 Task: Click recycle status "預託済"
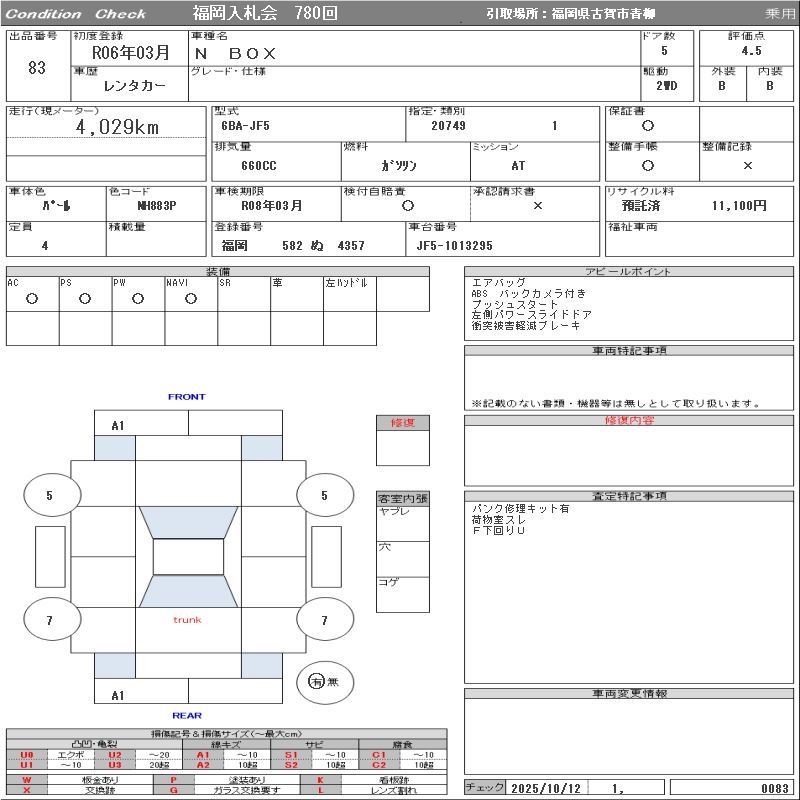641,206
